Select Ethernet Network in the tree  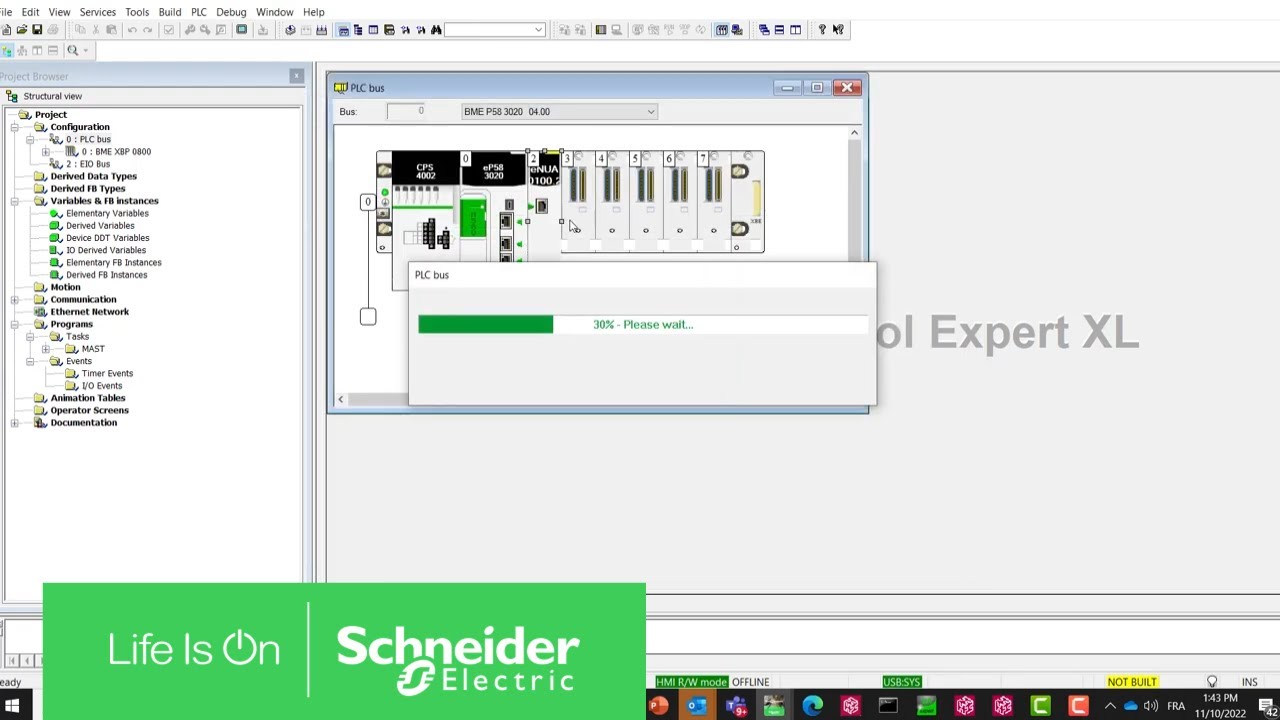89,312
